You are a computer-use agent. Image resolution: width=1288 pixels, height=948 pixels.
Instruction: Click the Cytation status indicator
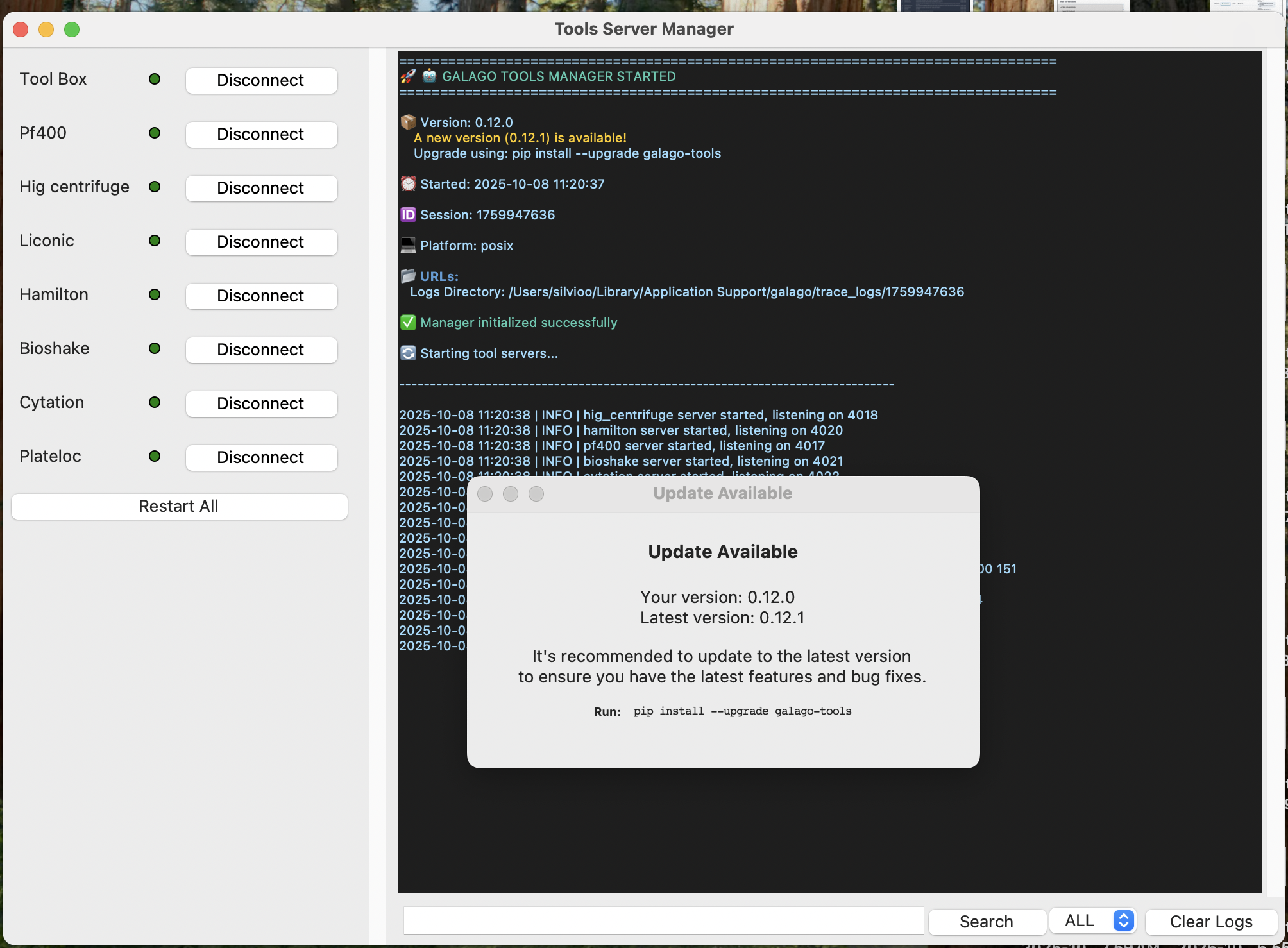pyautogui.click(x=155, y=402)
